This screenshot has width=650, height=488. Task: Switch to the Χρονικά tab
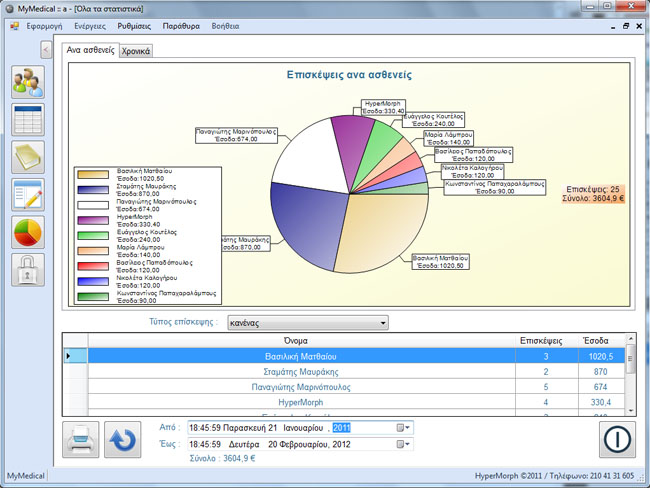tap(136, 50)
